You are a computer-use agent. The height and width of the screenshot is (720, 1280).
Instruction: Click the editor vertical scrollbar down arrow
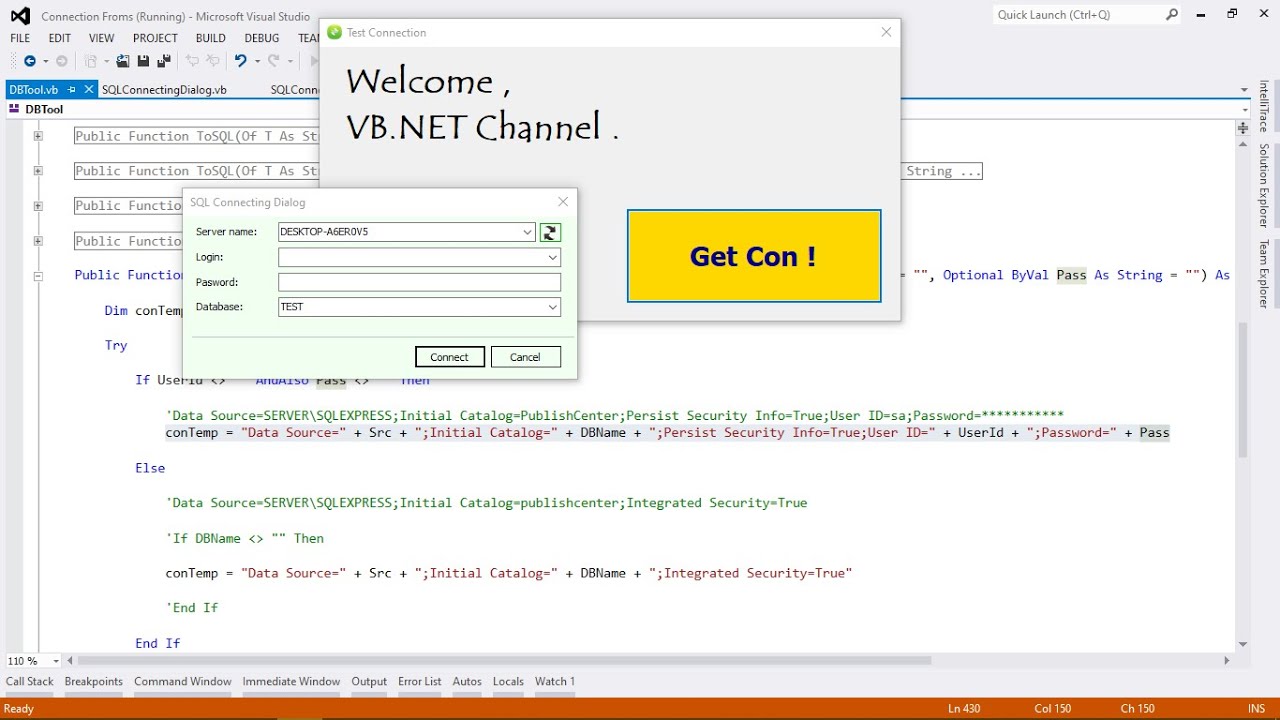1244,644
